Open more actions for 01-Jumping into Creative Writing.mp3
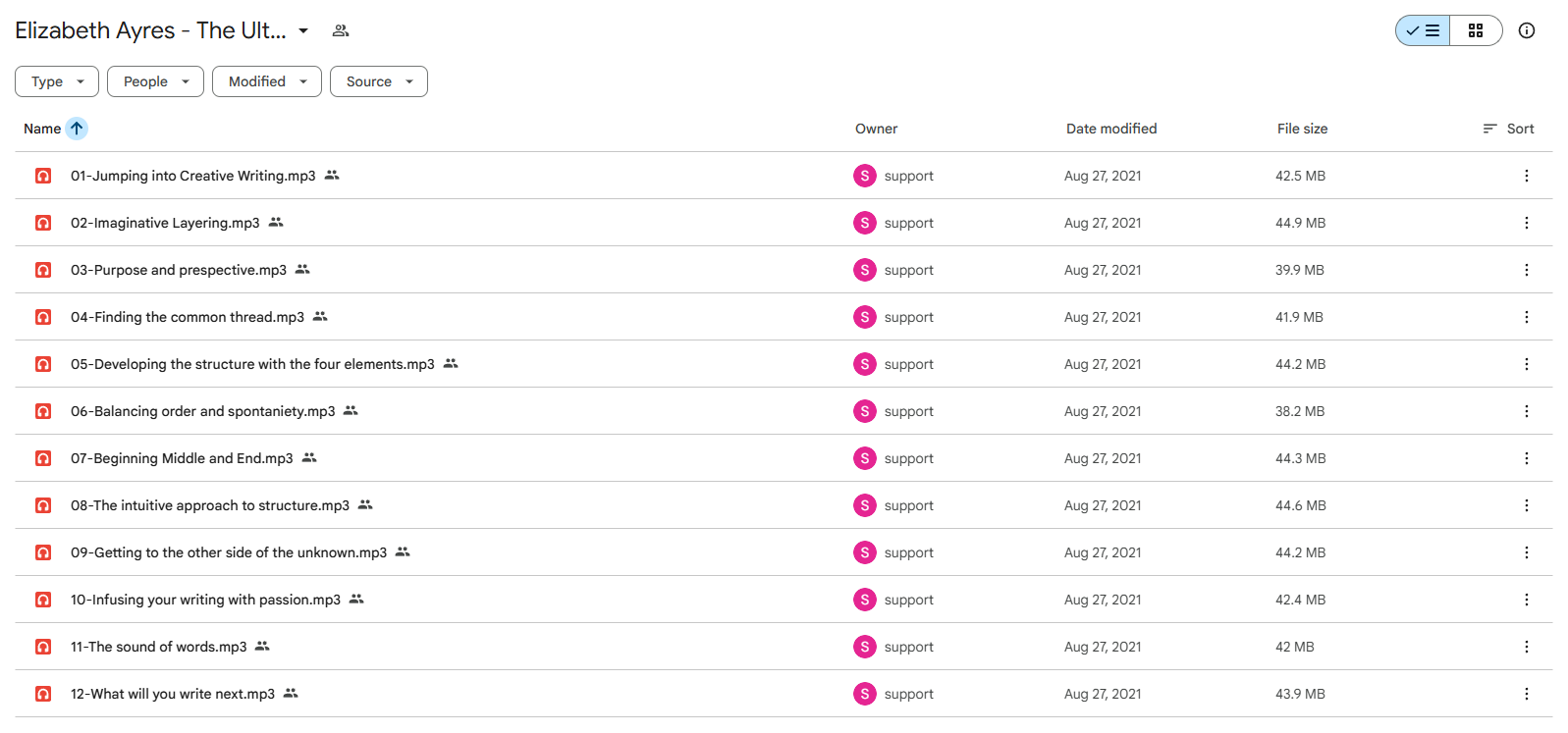 click(x=1526, y=176)
